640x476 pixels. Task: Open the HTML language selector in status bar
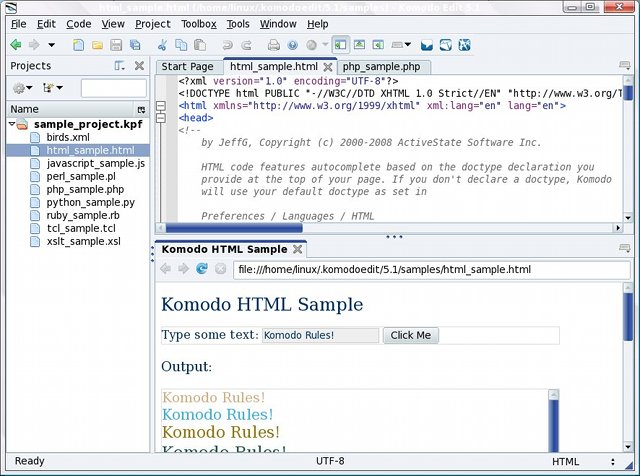[583, 462]
